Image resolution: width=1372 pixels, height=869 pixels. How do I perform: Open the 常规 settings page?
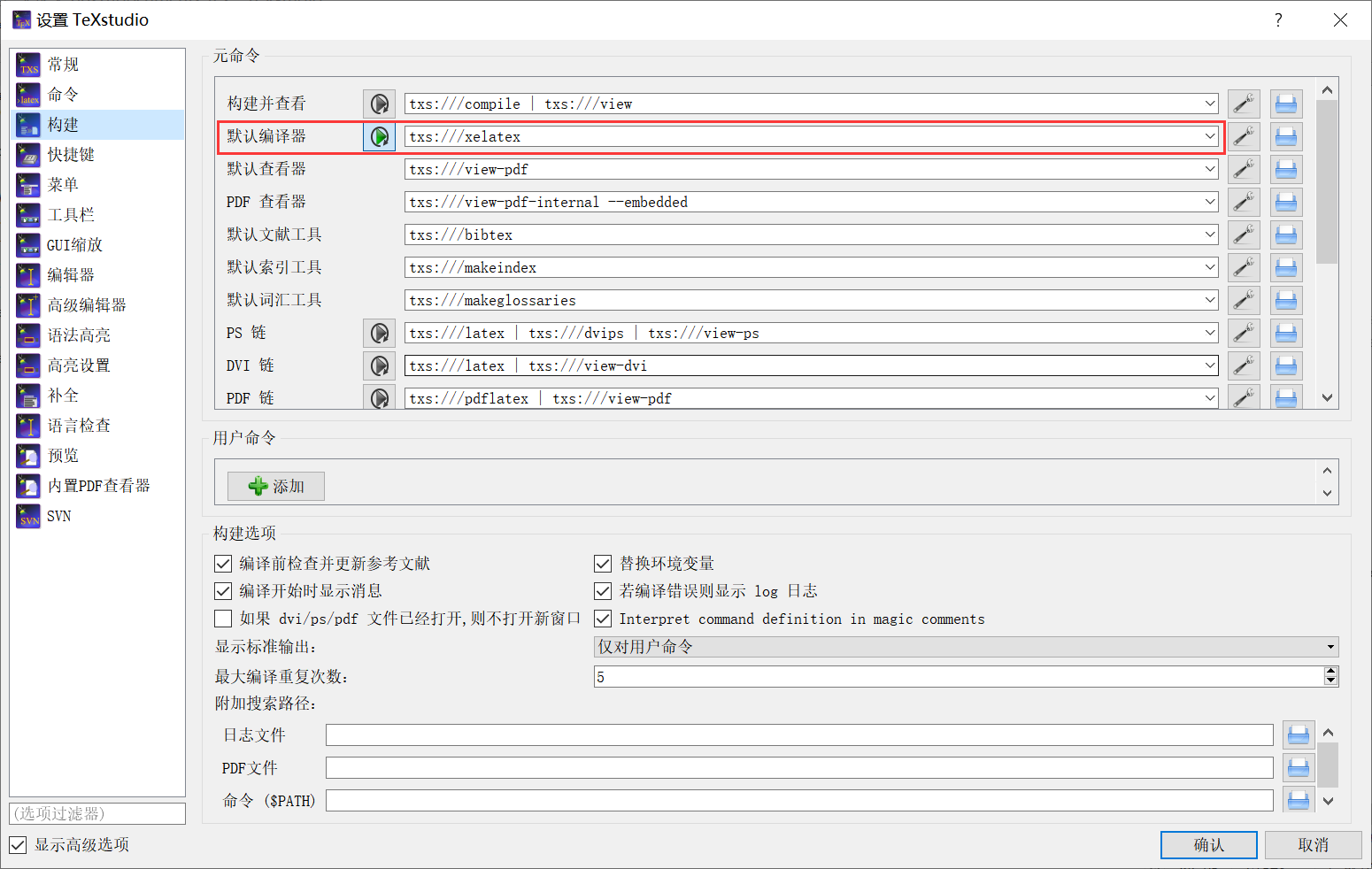coord(97,65)
